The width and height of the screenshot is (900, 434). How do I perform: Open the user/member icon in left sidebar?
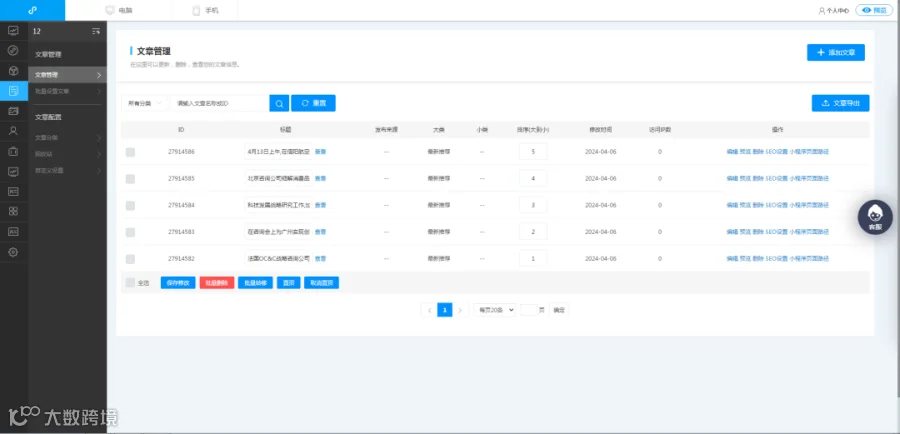click(x=14, y=131)
